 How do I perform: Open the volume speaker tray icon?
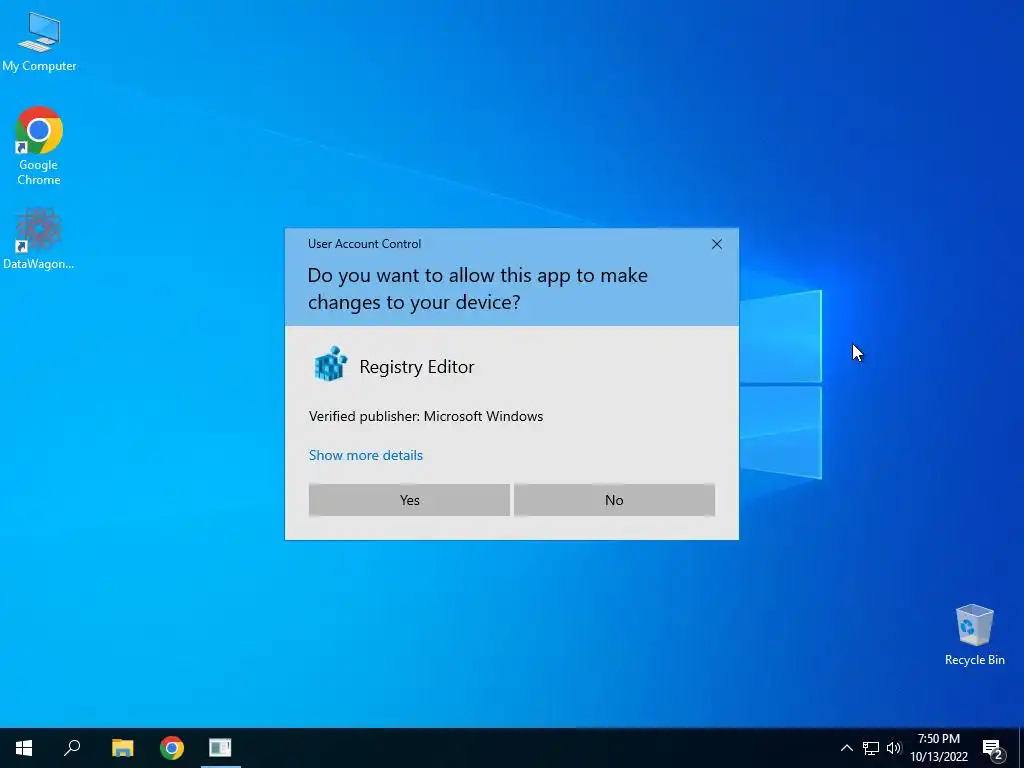pyautogui.click(x=894, y=748)
